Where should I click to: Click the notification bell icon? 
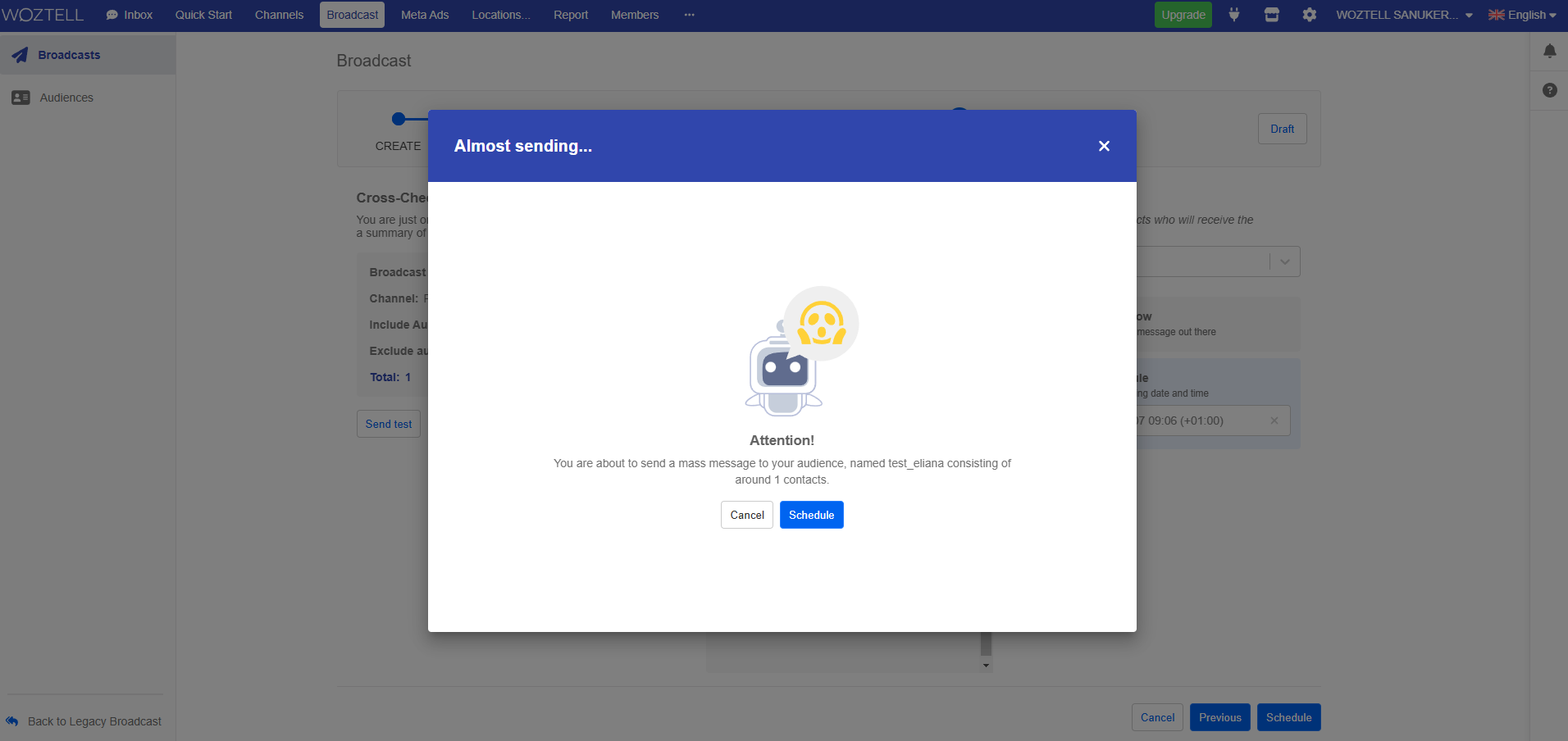click(x=1549, y=52)
